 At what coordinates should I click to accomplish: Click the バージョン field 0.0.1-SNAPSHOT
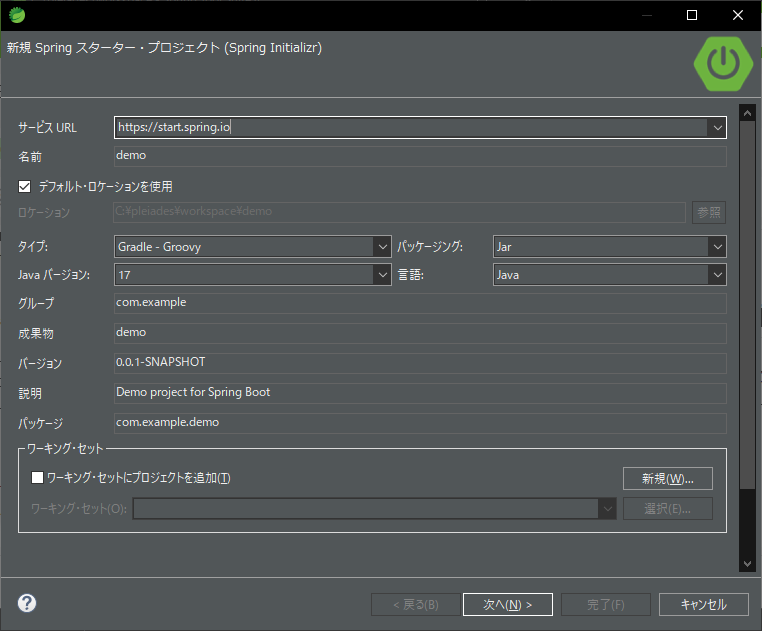click(x=420, y=363)
